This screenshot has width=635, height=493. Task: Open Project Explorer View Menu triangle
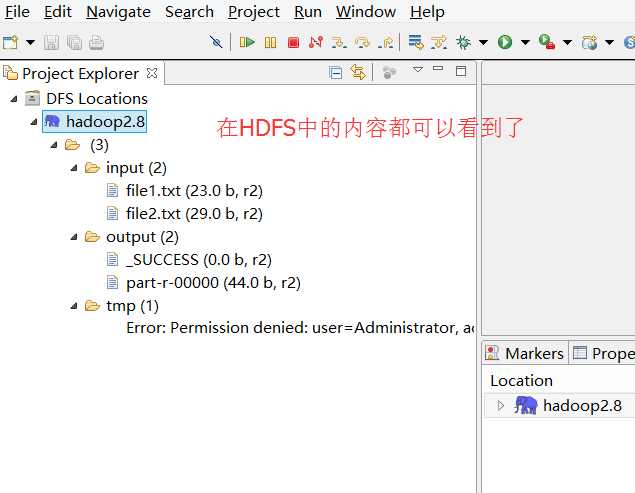tap(418, 70)
